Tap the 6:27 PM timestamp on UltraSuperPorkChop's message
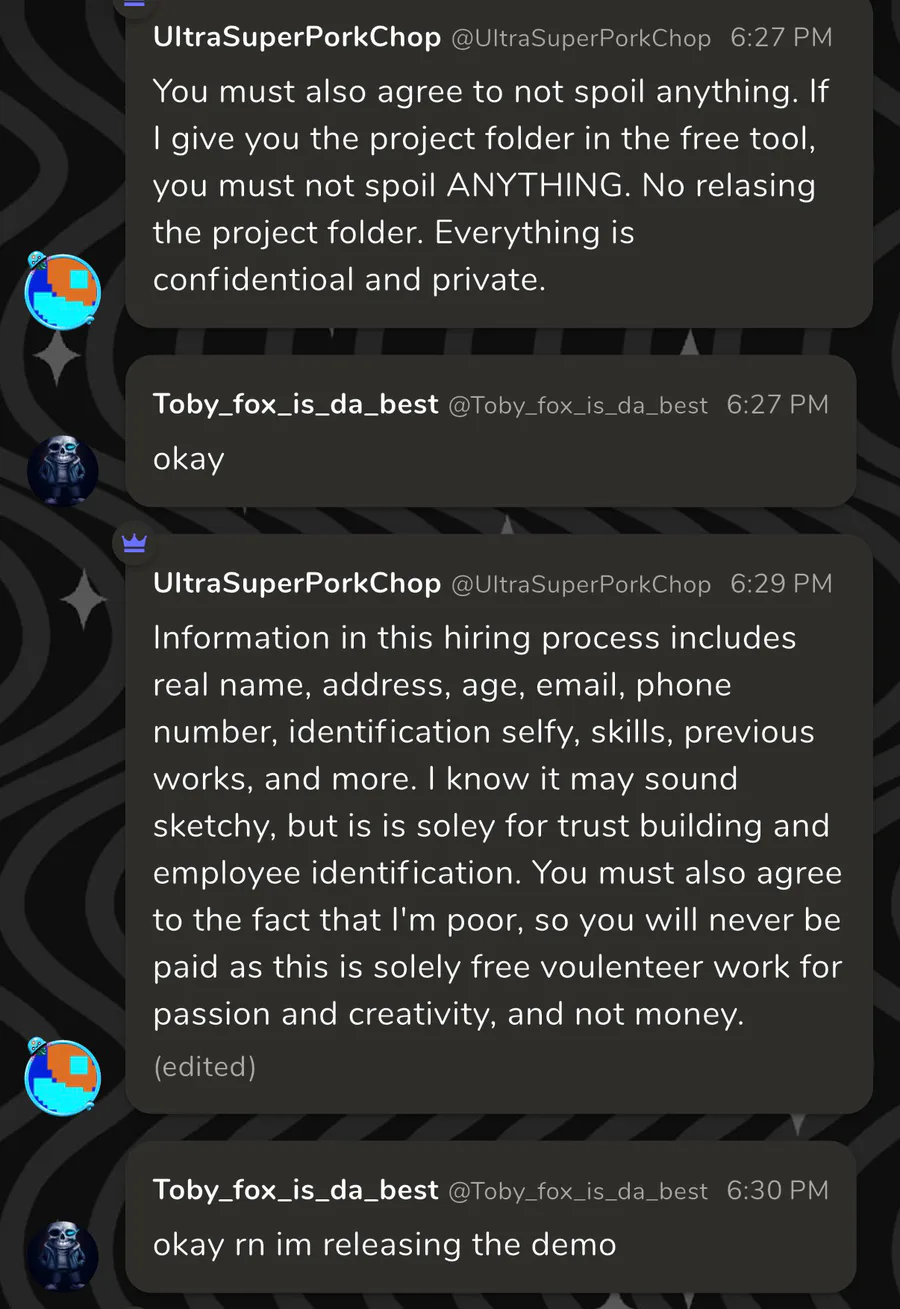Image resolution: width=900 pixels, height=1309 pixels. click(781, 38)
